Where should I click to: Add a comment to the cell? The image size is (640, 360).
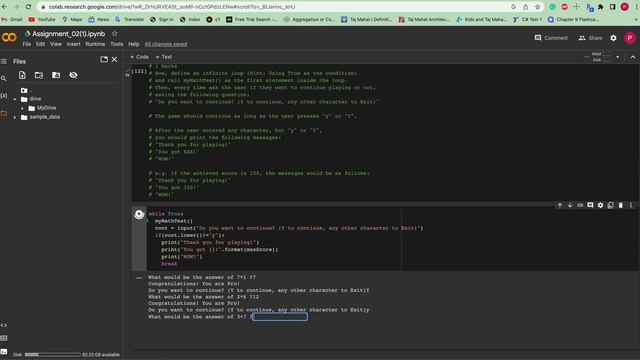coord(590,205)
